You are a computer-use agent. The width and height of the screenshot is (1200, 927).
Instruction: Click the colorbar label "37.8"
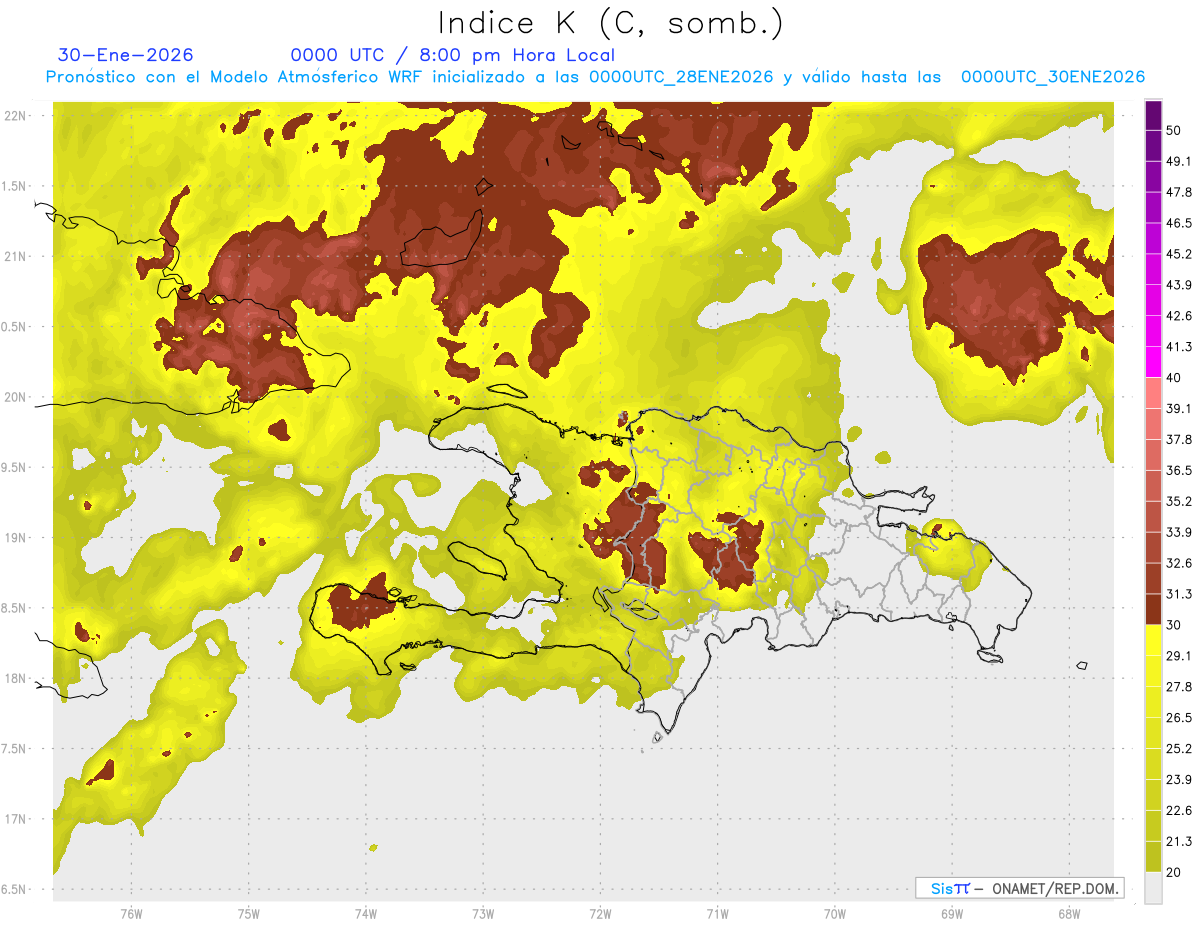pos(1179,440)
